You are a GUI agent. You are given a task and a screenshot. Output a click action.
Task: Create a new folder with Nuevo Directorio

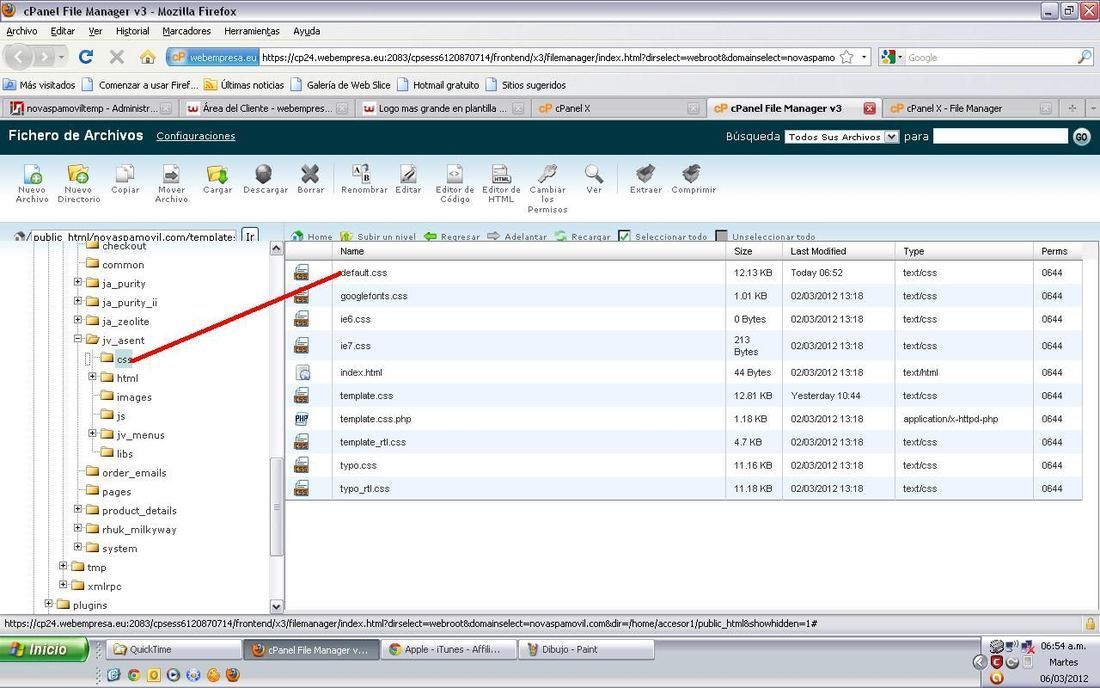pyautogui.click(x=78, y=174)
